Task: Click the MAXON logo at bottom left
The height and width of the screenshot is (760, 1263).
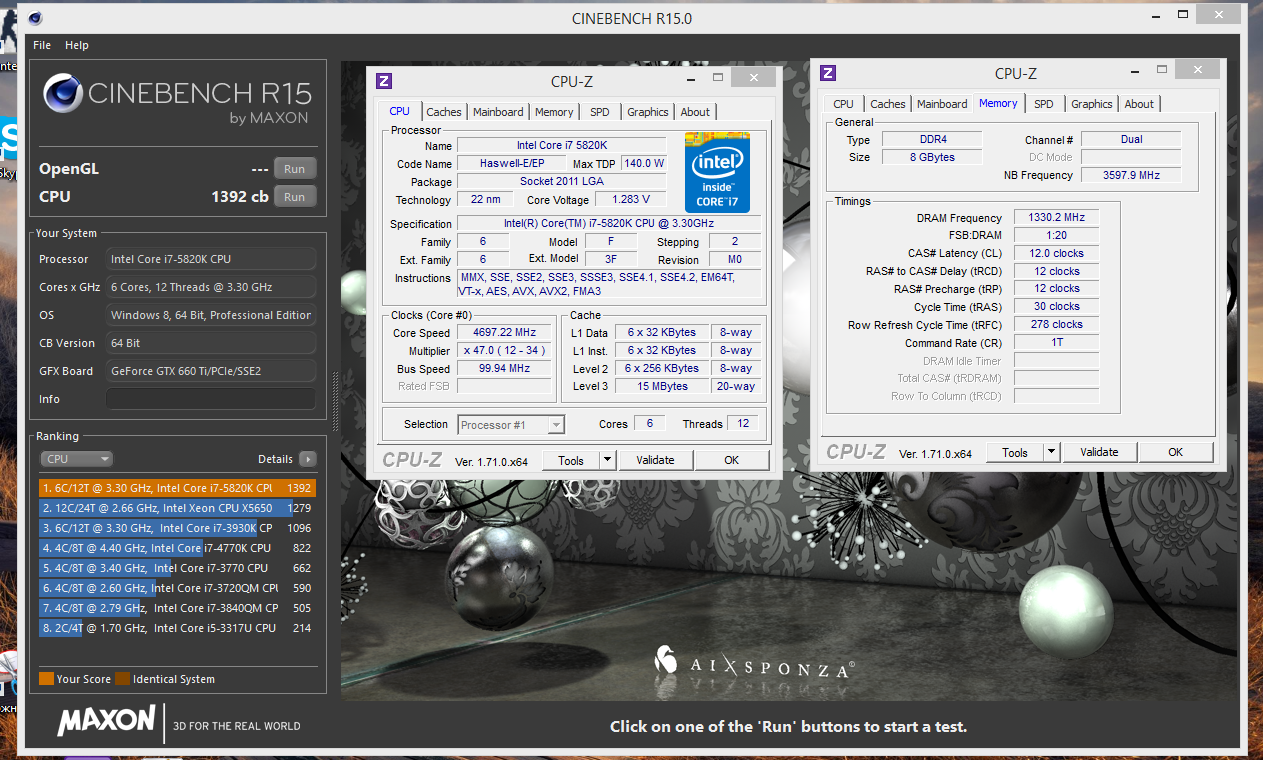Action: pyautogui.click(x=106, y=722)
